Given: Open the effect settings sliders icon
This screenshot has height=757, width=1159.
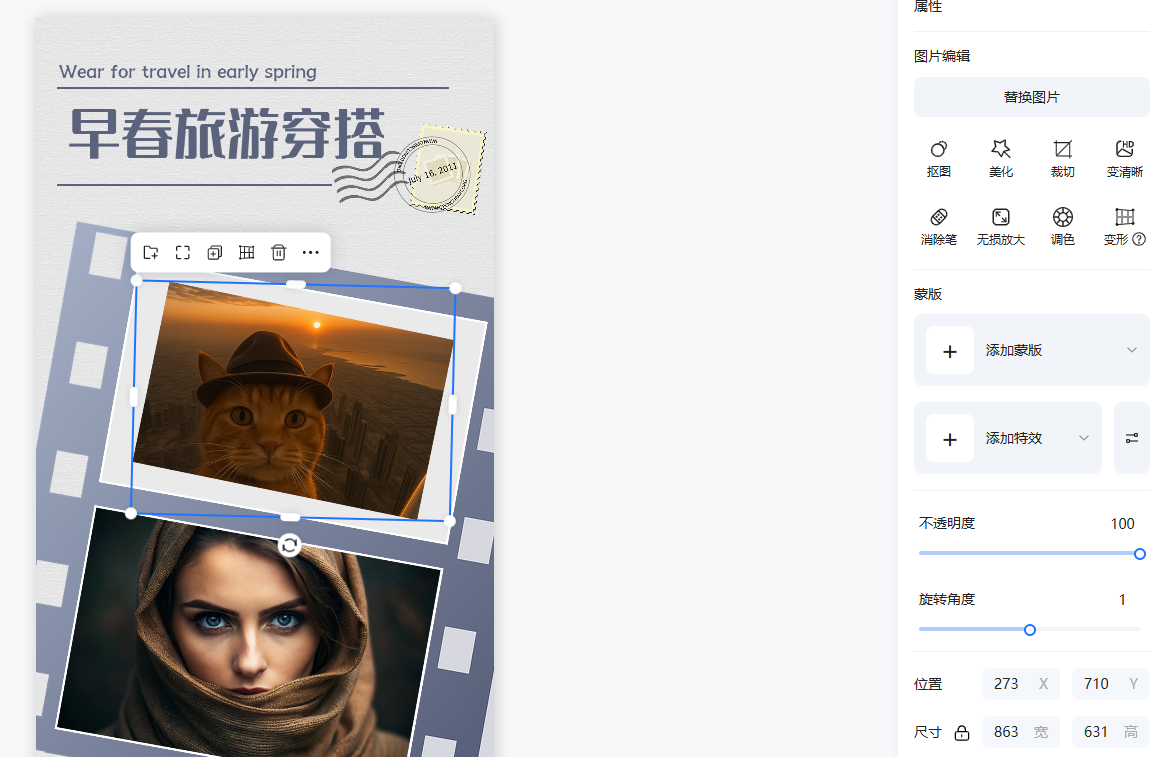Looking at the screenshot, I should pyautogui.click(x=1132, y=438).
